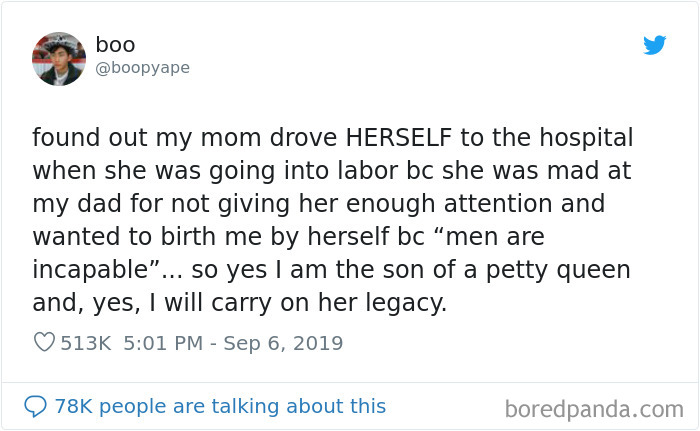Image resolution: width=700 pixels, height=431 pixels.
Task: Like the tweet with the heart icon
Action: pos(44,343)
